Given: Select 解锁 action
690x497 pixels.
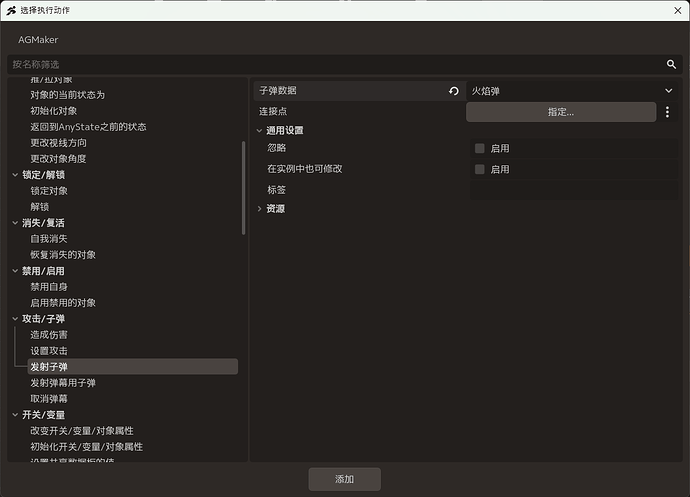Looking at the screenshot, I should pyautogui.click(x=40, y=207).
